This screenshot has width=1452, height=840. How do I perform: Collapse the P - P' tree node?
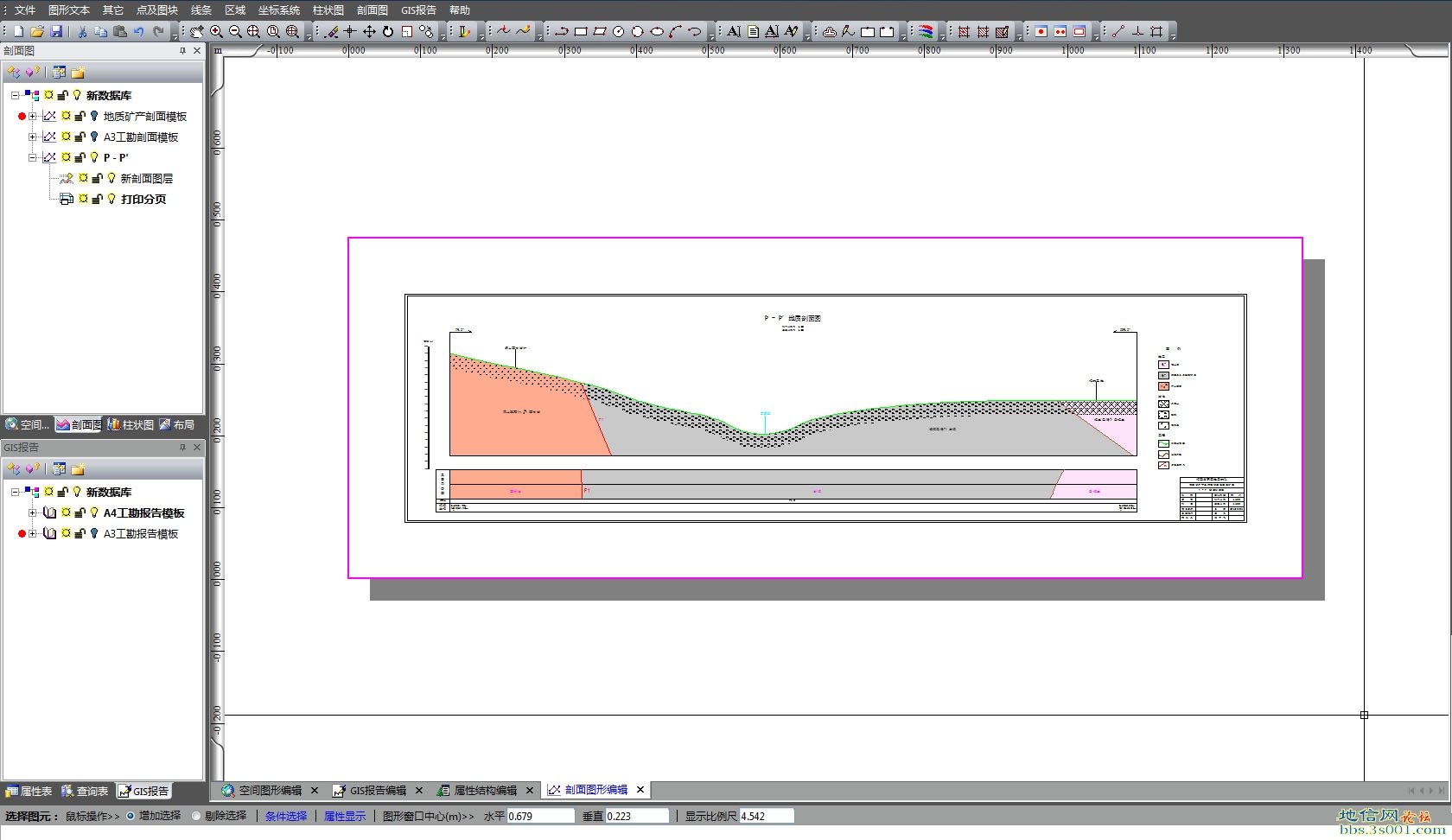pyautogui.click(x=32, y=157)
